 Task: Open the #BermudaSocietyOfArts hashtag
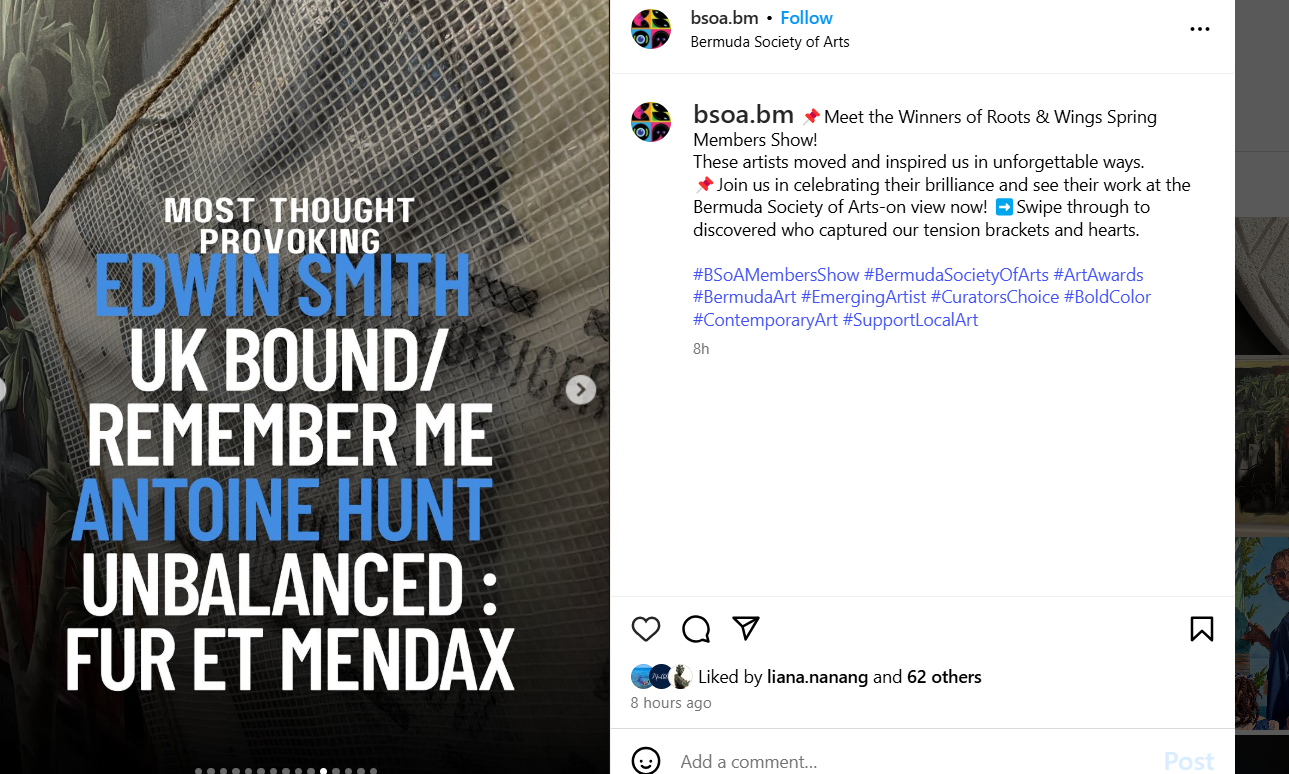click(x=956, y=274)
